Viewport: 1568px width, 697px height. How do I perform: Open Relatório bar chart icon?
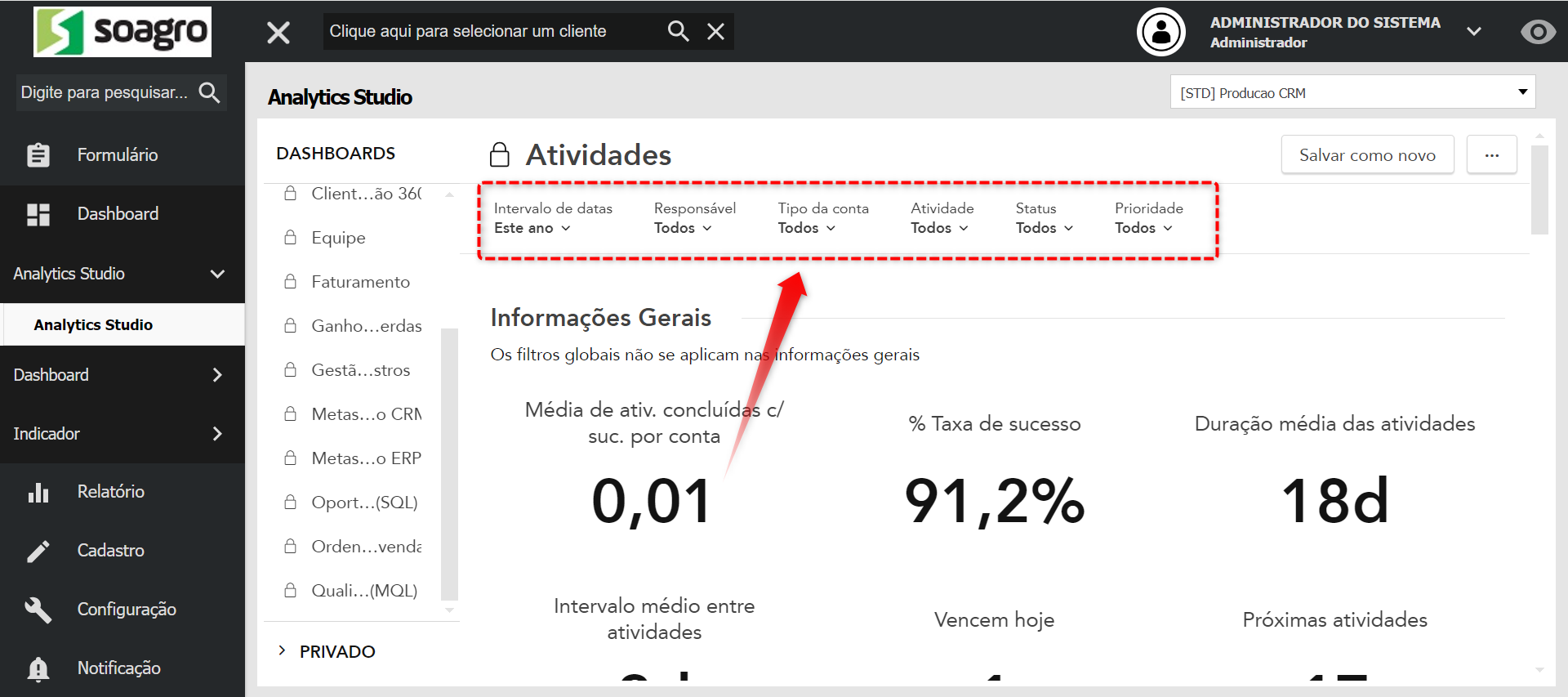[38, 492]
